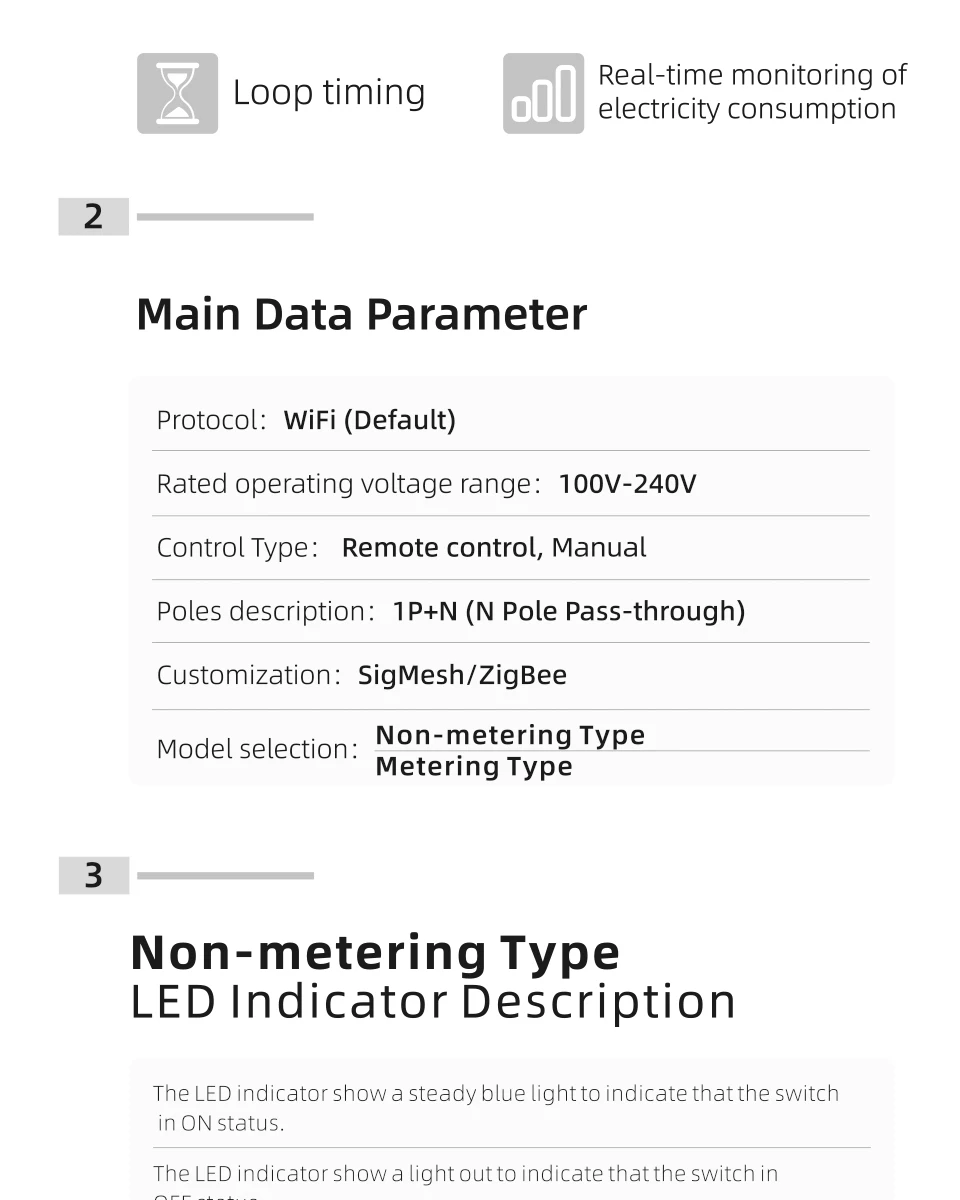The image size is (960, 1200).
Task: Click Real-time monitoring of electricity consumption text
Action: pos(752,92)
